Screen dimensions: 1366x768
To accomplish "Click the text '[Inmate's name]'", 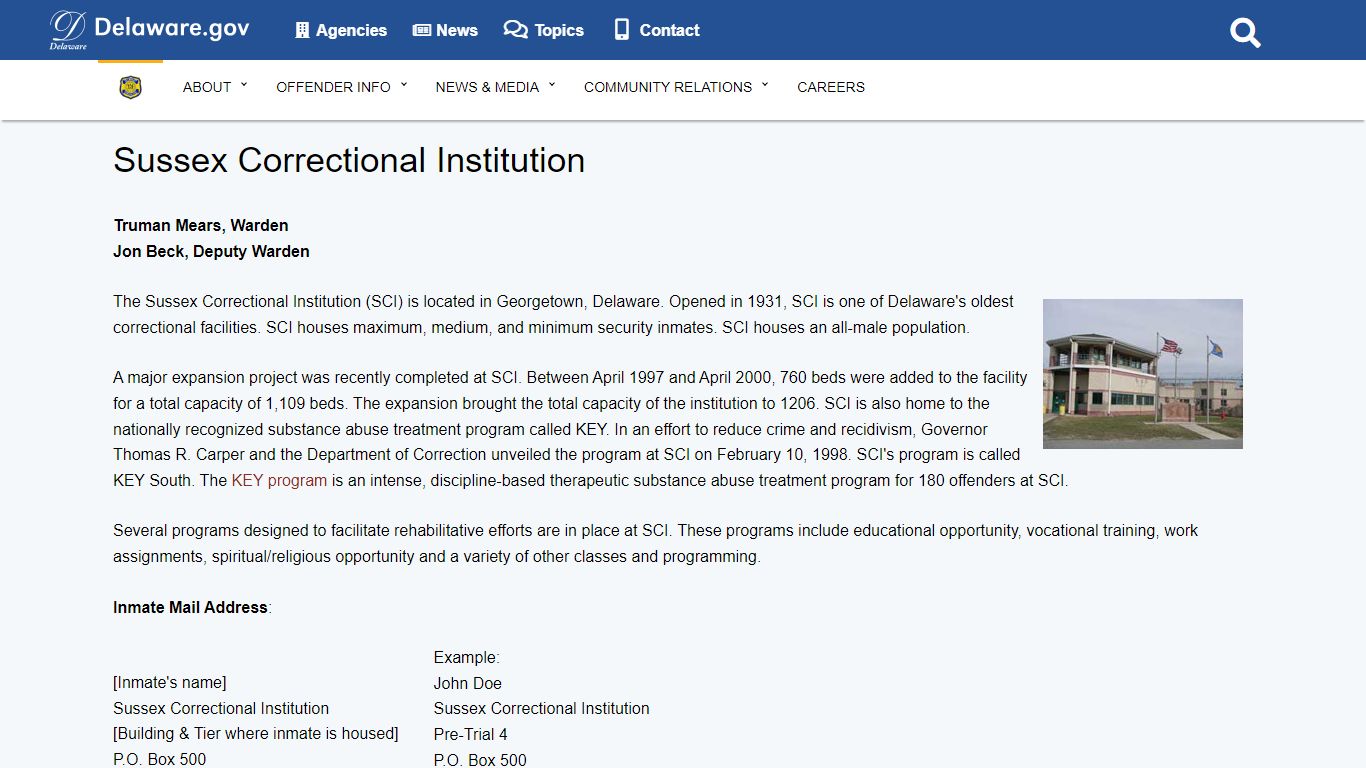I will 170,682.
